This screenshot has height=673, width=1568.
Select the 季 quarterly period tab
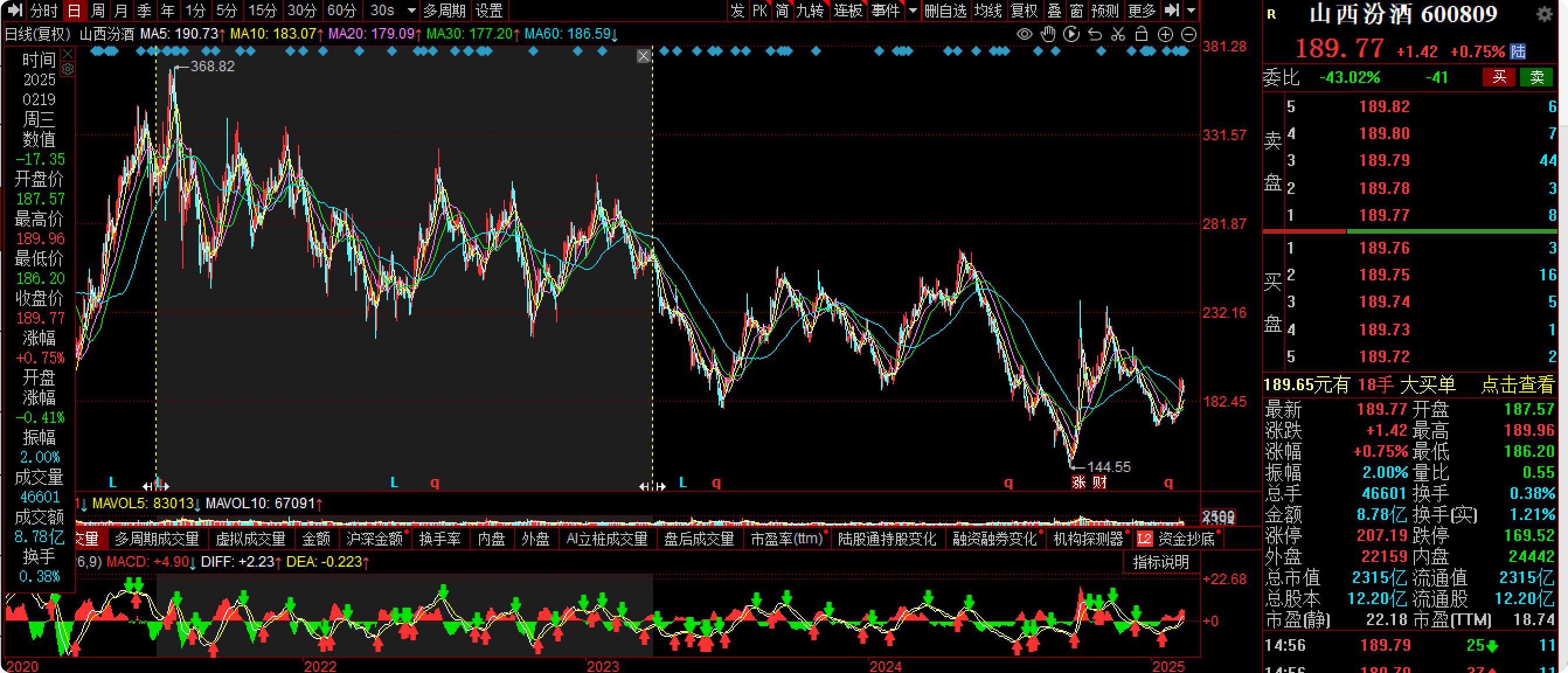point(144,11)
